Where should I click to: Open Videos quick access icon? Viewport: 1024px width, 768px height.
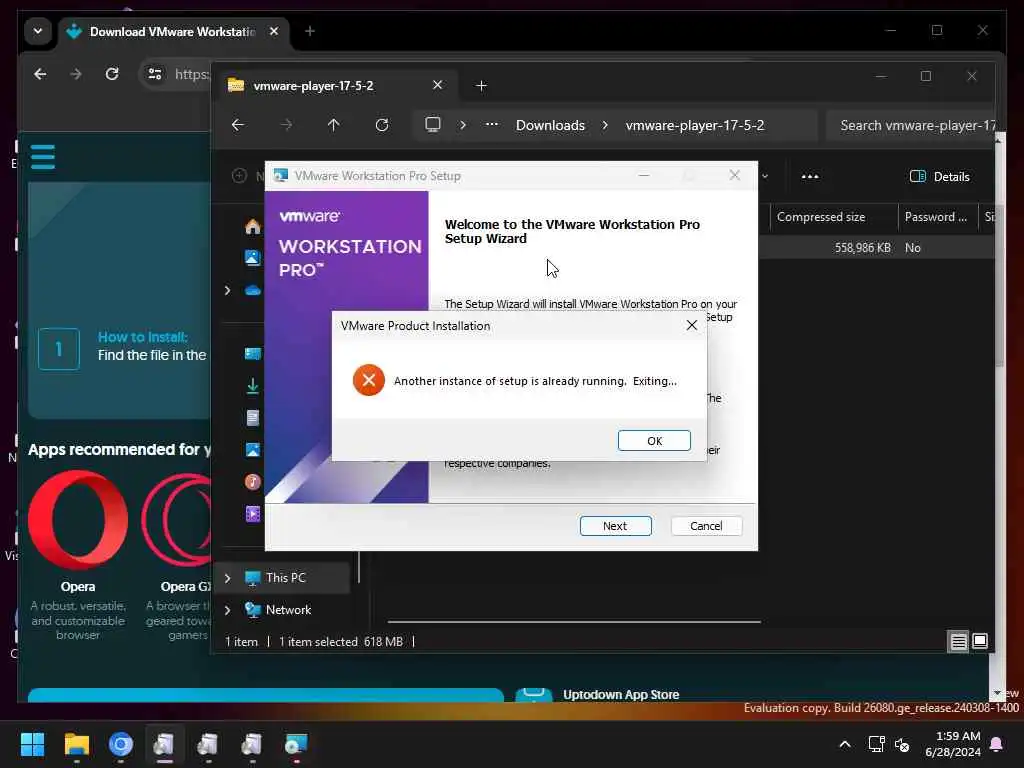(x=253, y=514)
